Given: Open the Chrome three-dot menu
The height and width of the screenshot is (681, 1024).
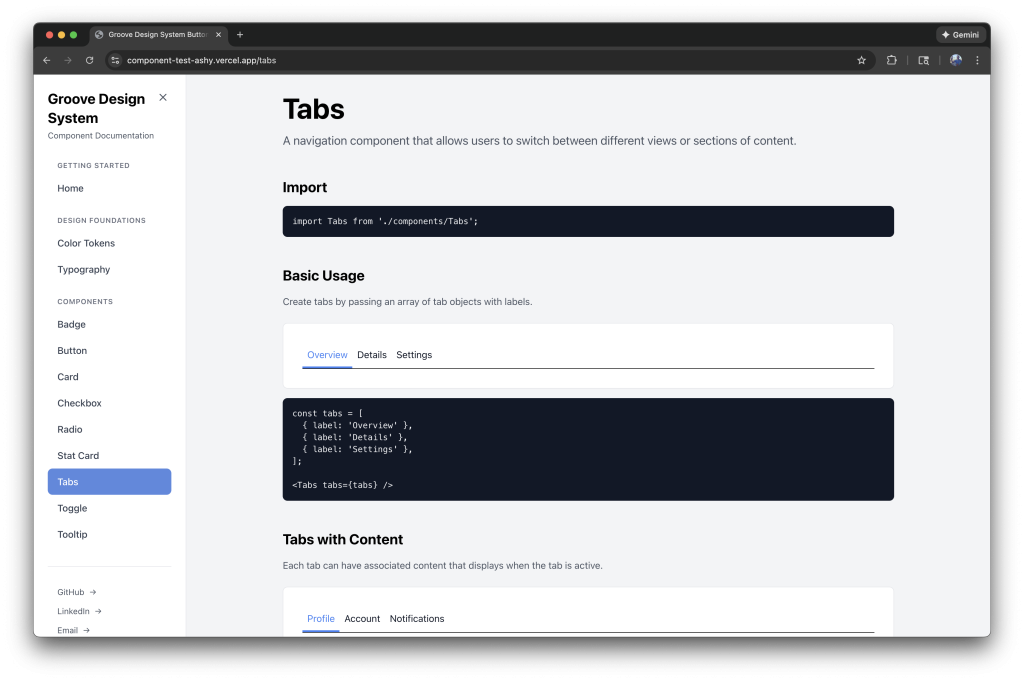Looking at the screenshot, I should tap(977, 60).
